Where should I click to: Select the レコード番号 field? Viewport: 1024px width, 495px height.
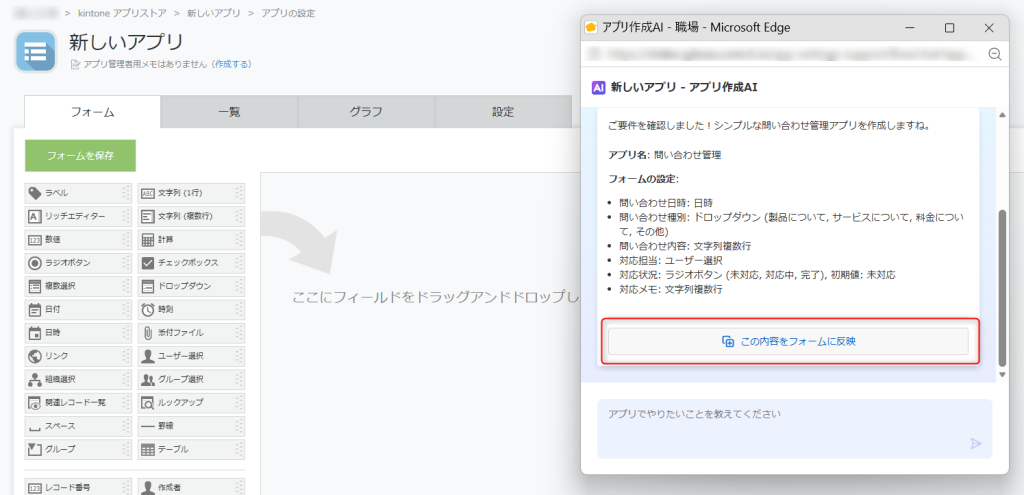78,487
